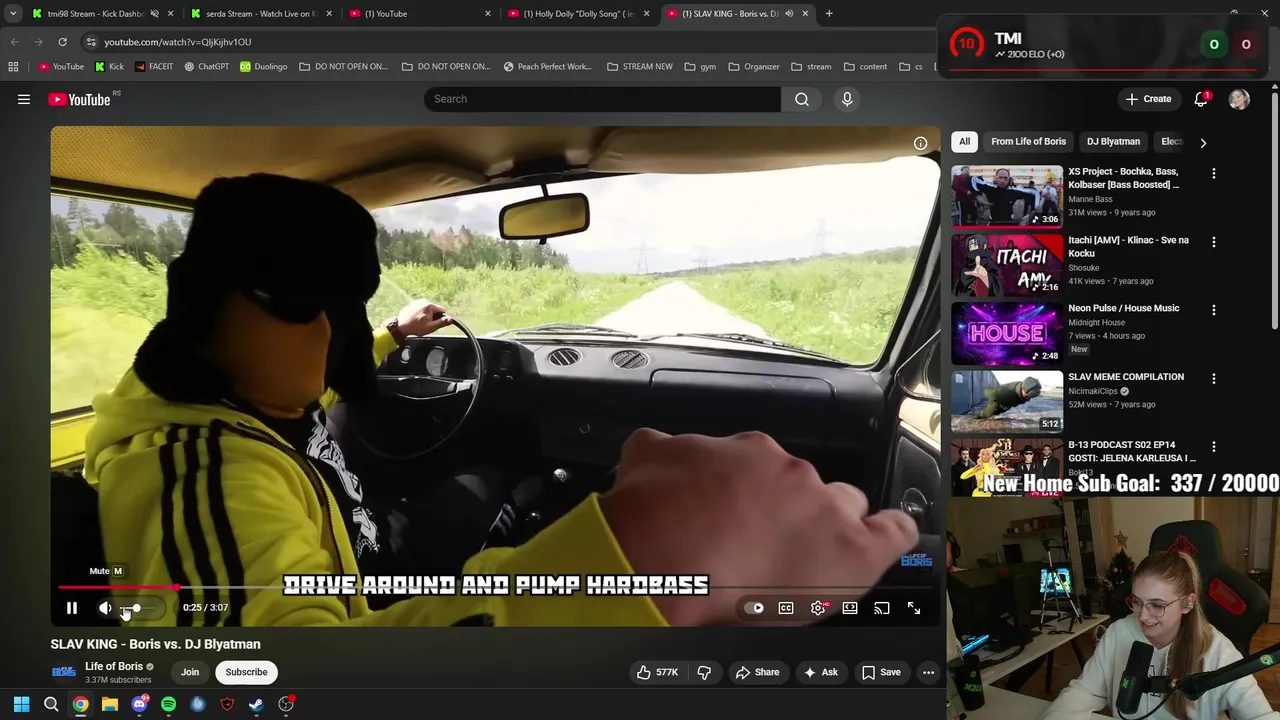Screen dimensions: 1280x720
Task: Switch to the Holly Dolly Song tab
Action: [578, 14]
